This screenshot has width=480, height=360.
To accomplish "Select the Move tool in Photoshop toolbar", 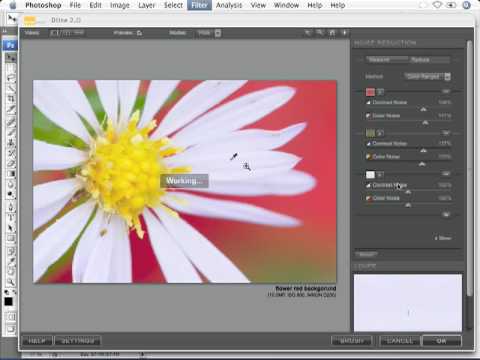I will [x=11, y=58].
